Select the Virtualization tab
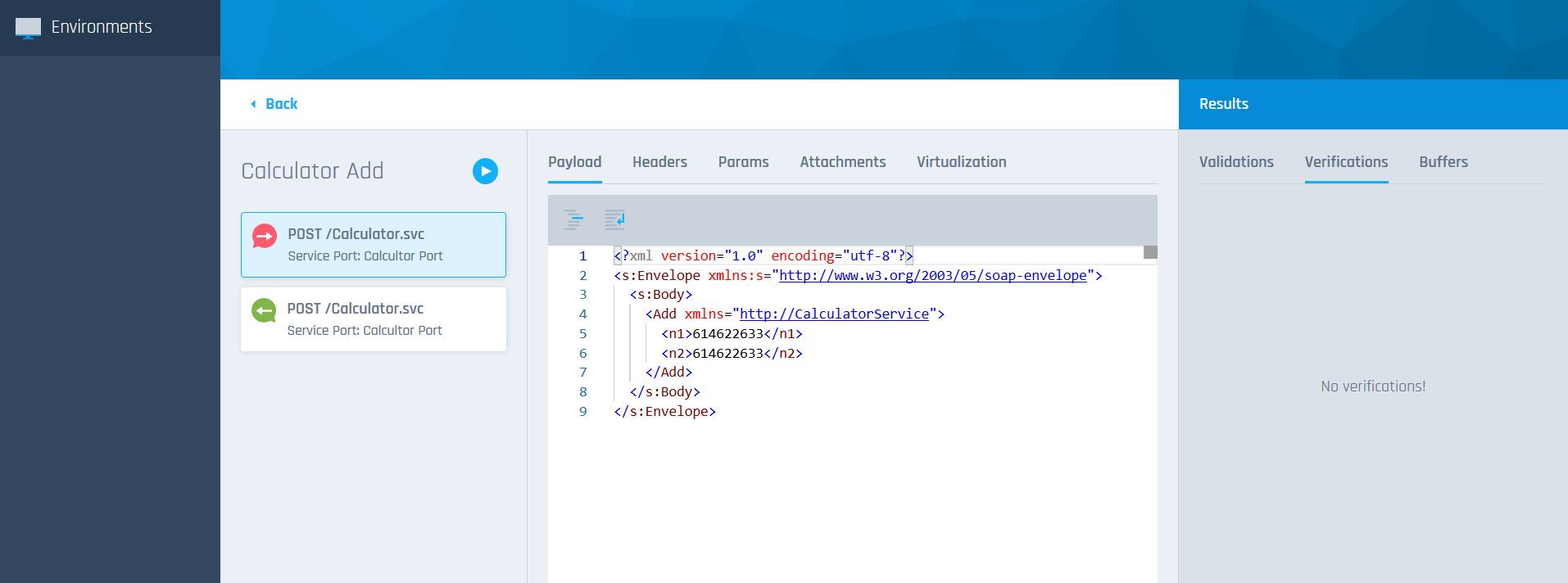The width and height of the screenshot is (1568, 583). tap(961, 162)
